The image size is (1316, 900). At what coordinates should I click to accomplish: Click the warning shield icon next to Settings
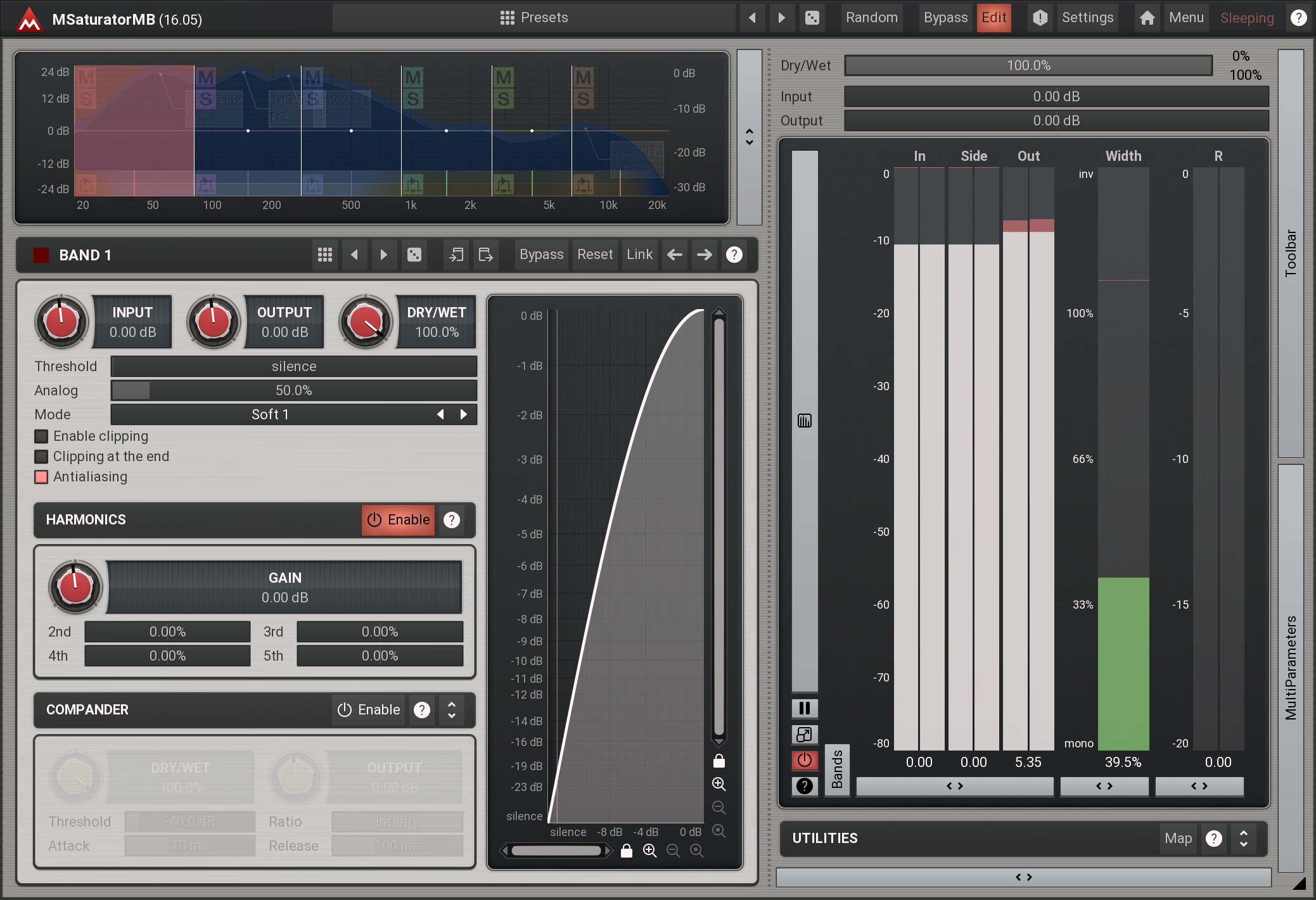pyautogui.click(x=1040, y=18)
